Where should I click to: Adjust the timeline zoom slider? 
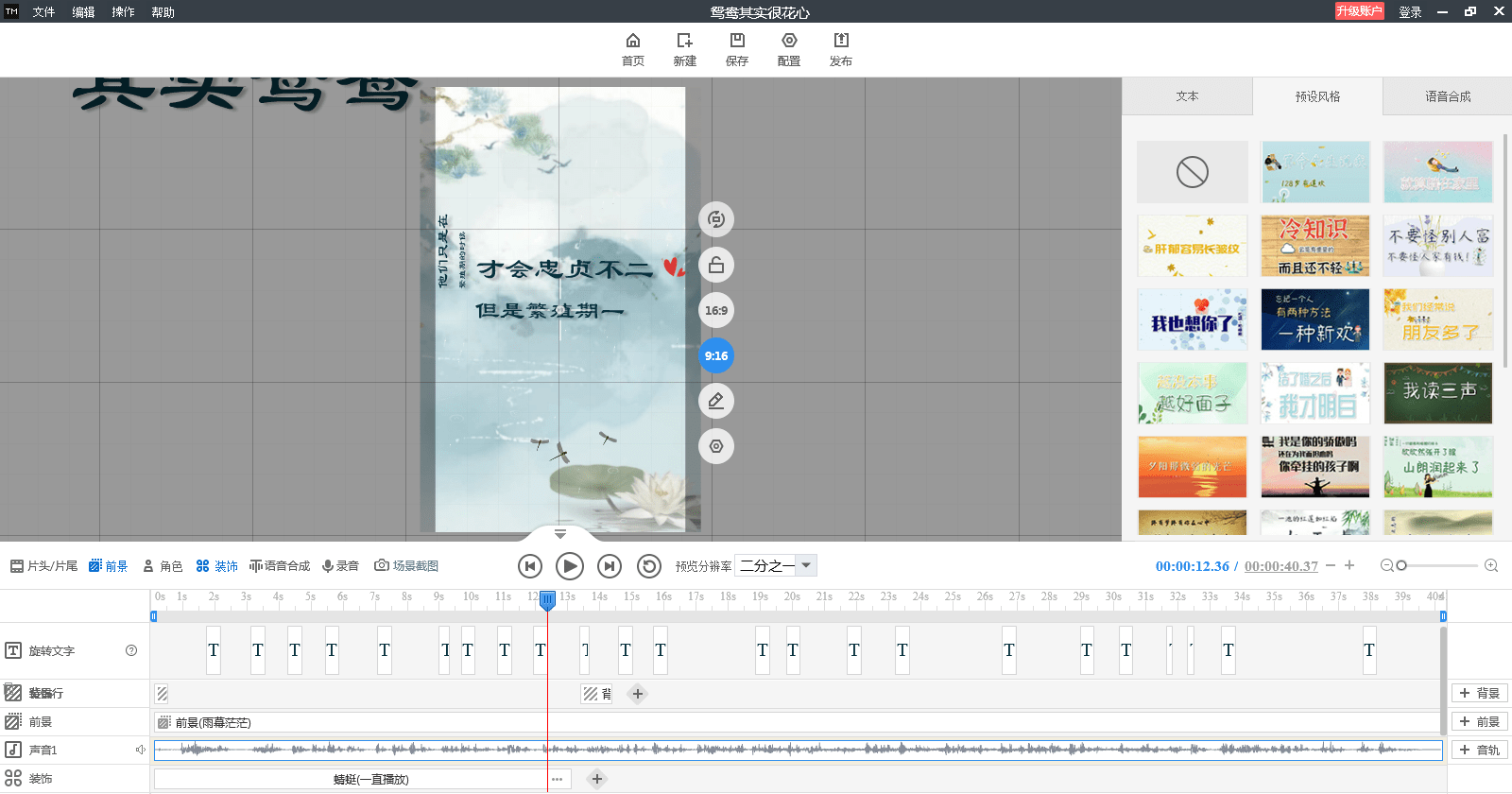(x=1401, y=565)
